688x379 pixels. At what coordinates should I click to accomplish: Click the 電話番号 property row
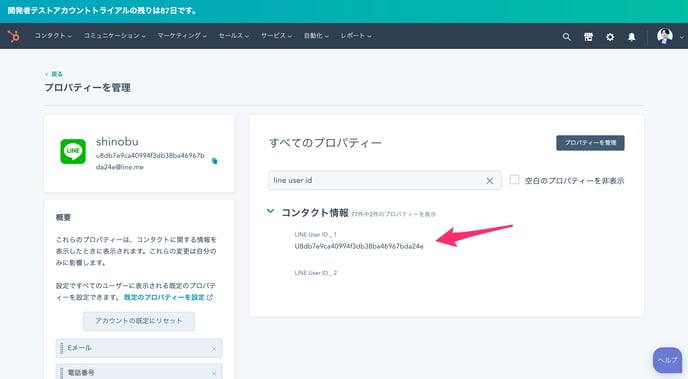click(139, 372)
